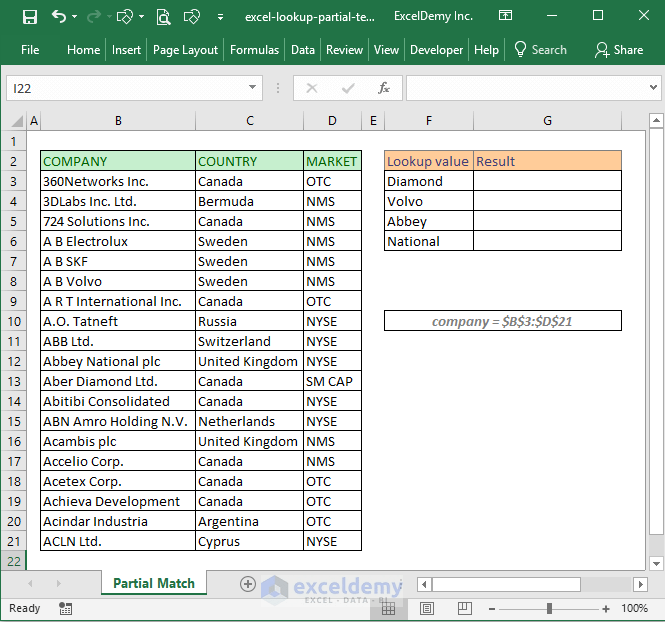Open the Developer ribbon tab
Screen dimensions: 665x622
pos(436,50)
